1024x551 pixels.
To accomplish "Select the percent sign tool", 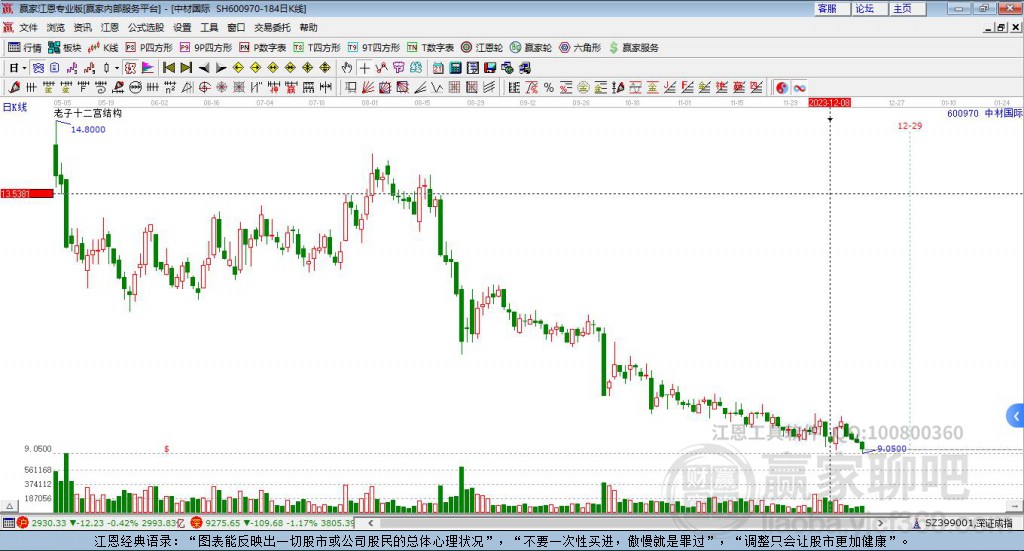I will 549,87.
